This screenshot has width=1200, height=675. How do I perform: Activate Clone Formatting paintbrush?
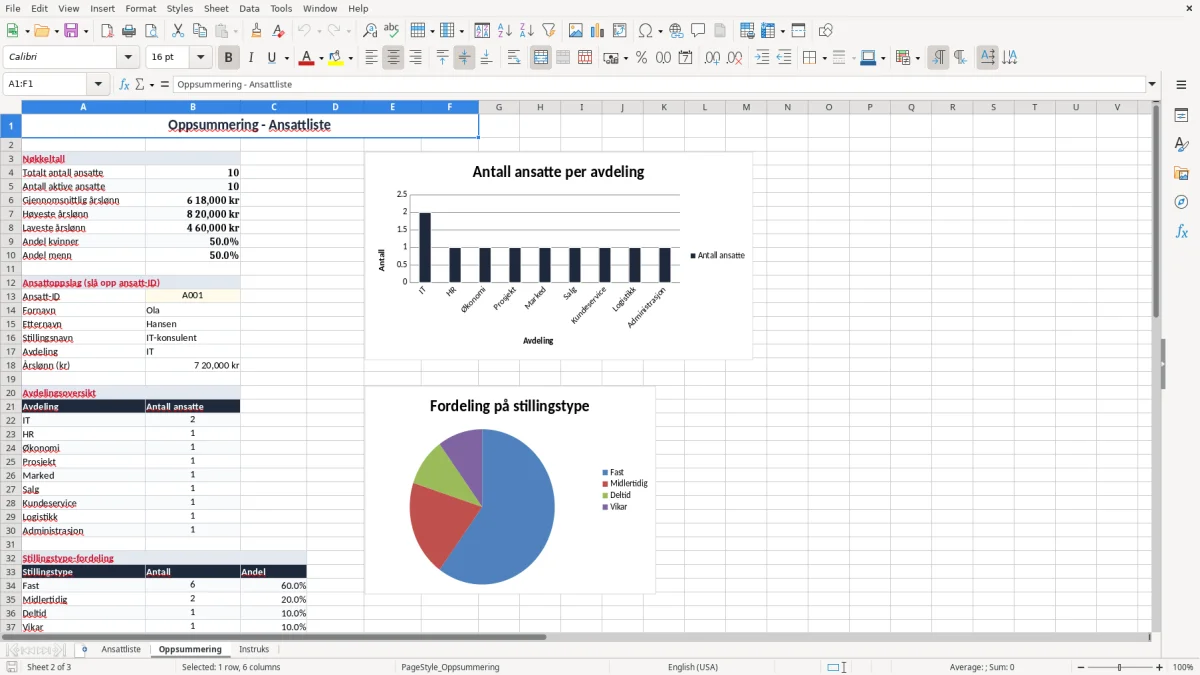tap(256, 31)
